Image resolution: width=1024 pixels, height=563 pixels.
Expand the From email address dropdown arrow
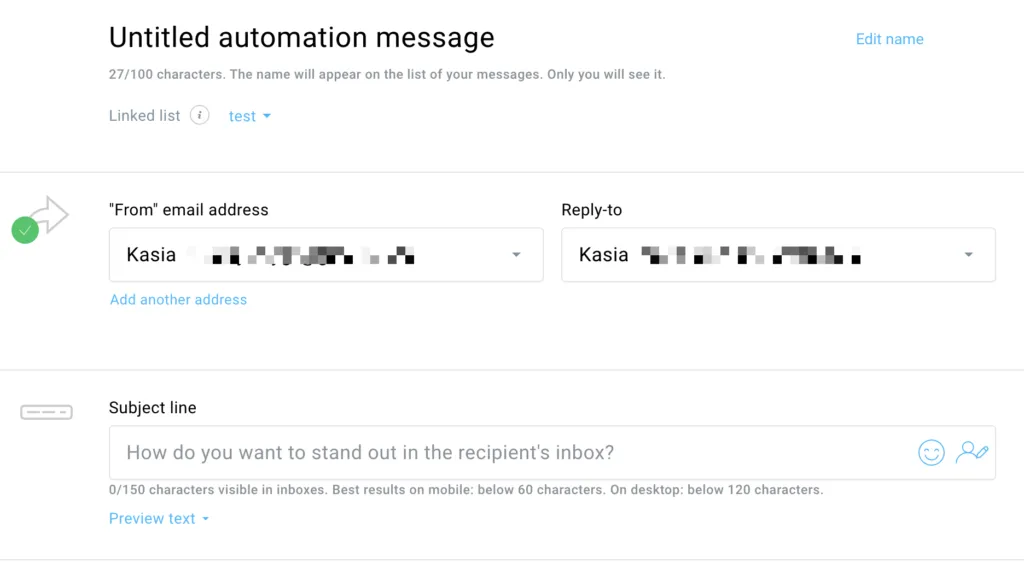click(x=516, y=255)
